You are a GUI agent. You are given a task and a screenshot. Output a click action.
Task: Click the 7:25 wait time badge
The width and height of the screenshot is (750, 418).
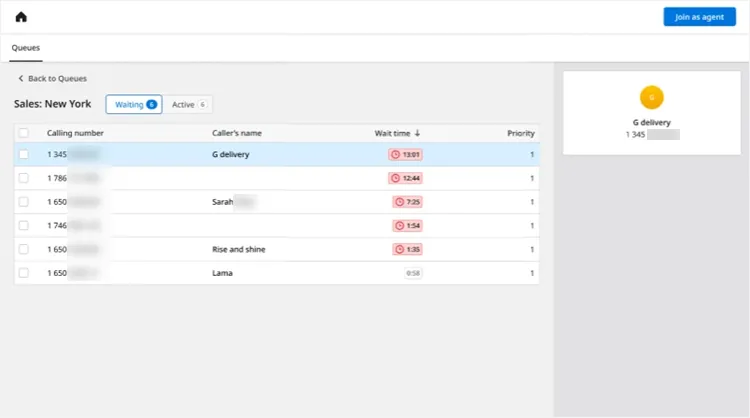407,202
